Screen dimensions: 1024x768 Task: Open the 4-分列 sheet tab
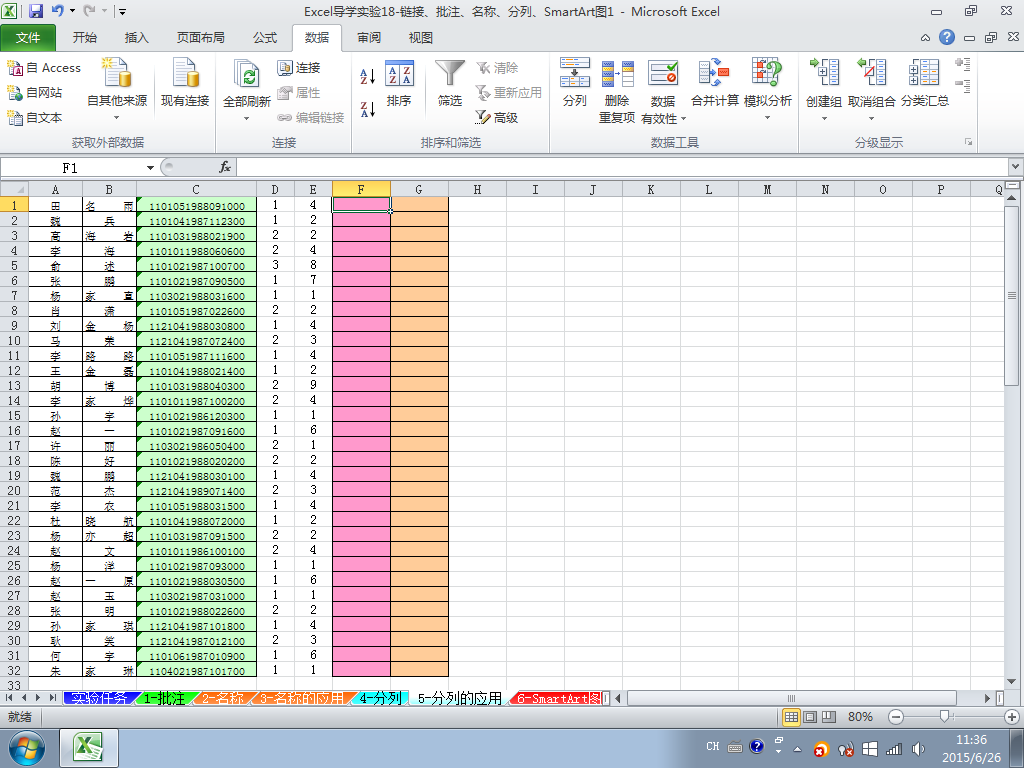tap(380, 698)
